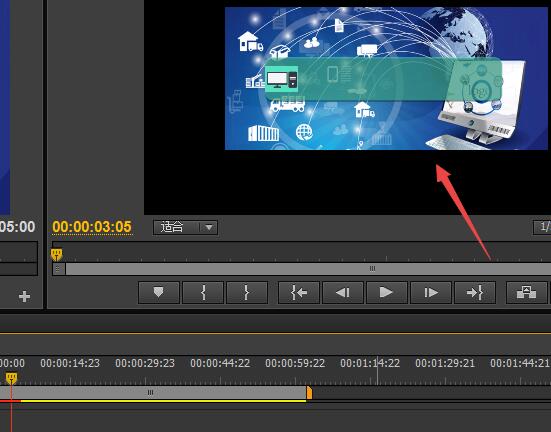Click the timeline's yellow playhead marker

[11, 379]
